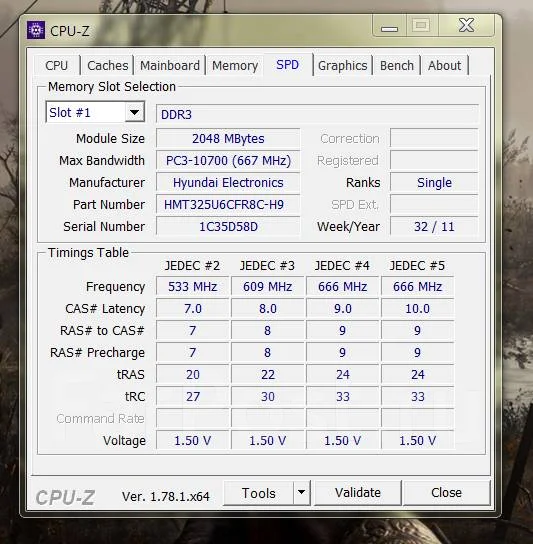Click the DDR3 memory type field

pos(317,114)
